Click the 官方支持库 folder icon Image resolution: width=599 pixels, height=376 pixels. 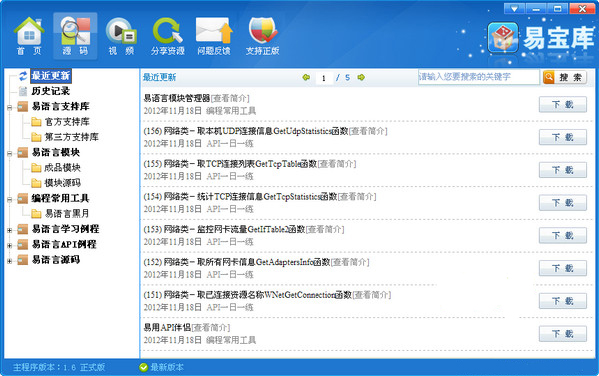point(36,122)
